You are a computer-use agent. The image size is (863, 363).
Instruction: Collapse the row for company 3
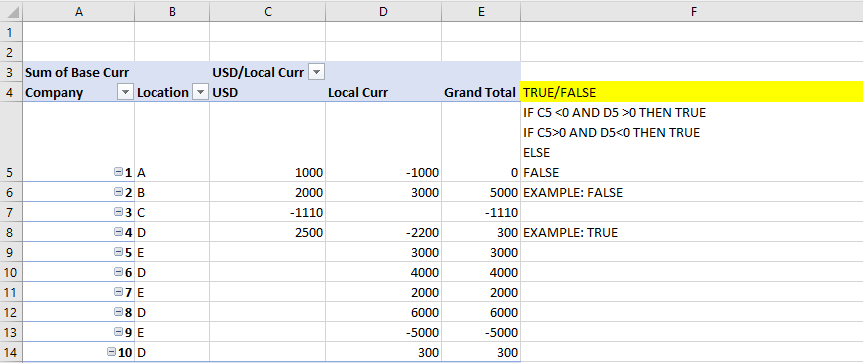(118, 212)
